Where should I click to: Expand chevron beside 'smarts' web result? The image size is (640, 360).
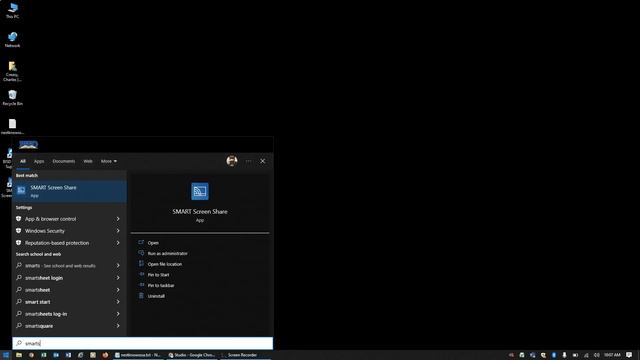[x=118, y=266]
